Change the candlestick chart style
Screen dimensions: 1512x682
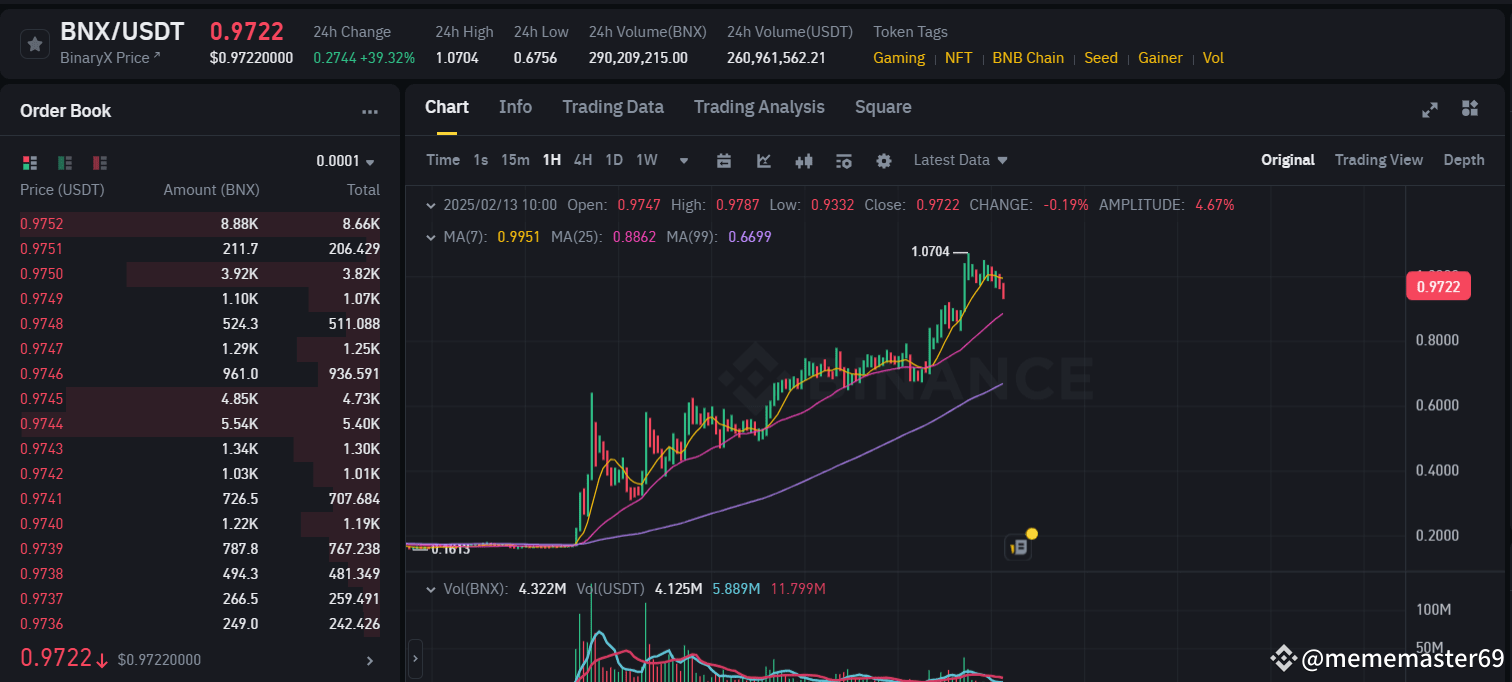[x=803, y=160]
